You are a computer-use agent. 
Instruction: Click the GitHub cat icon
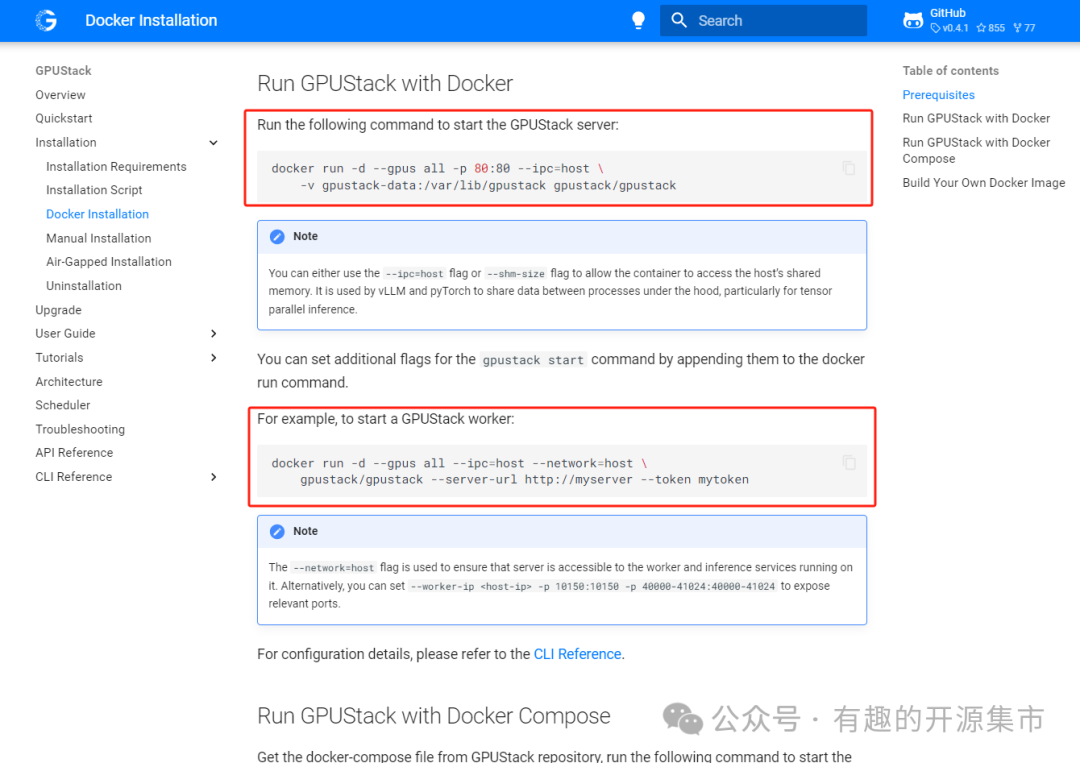pyautogui.click(x=913, y=21)
